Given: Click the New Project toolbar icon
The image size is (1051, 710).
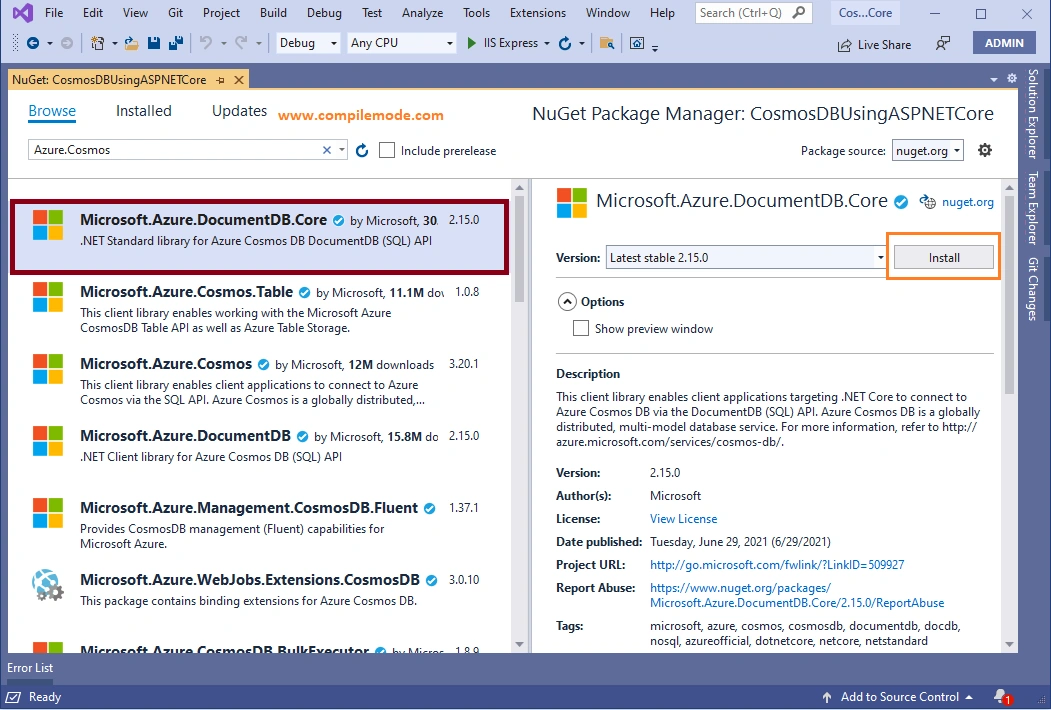Looking at the screenshot, I should click(x=98, y=43).
